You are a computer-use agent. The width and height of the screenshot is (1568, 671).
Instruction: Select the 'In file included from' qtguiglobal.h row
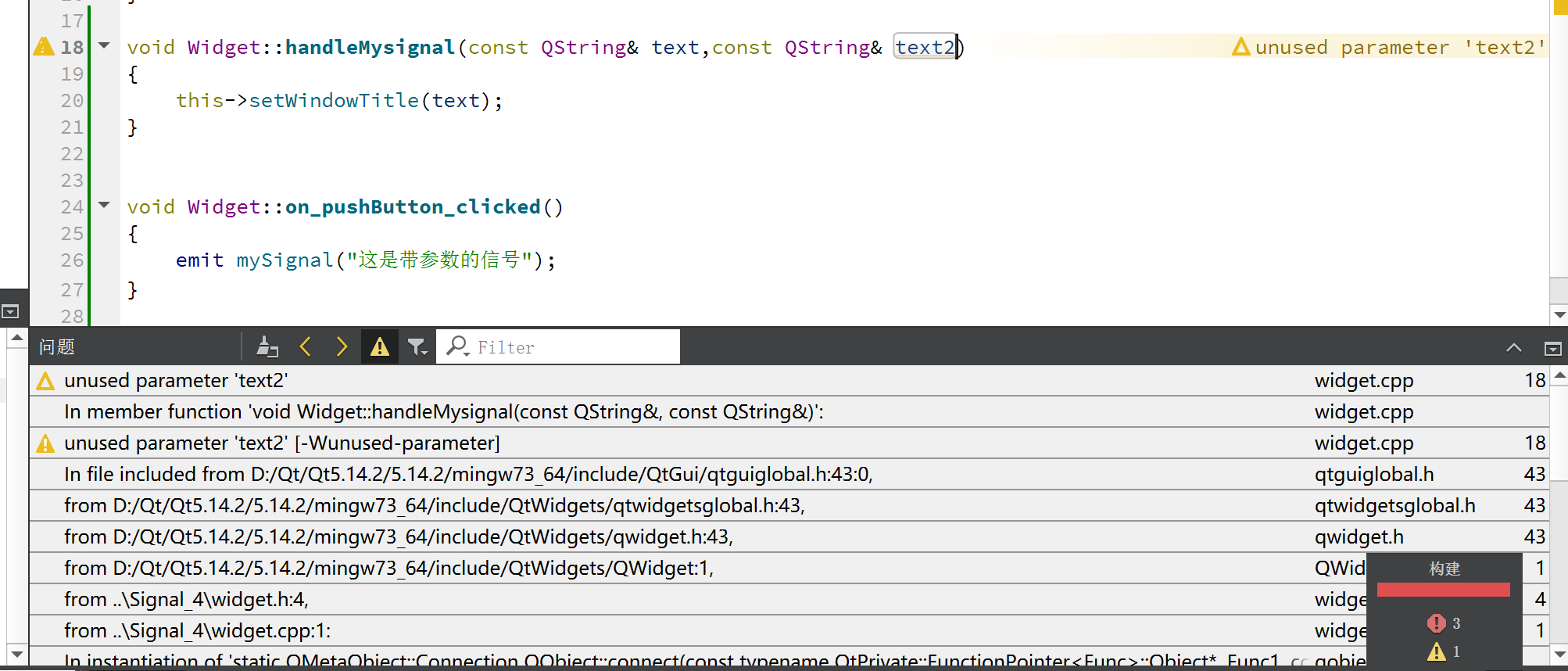click(789, 475)
